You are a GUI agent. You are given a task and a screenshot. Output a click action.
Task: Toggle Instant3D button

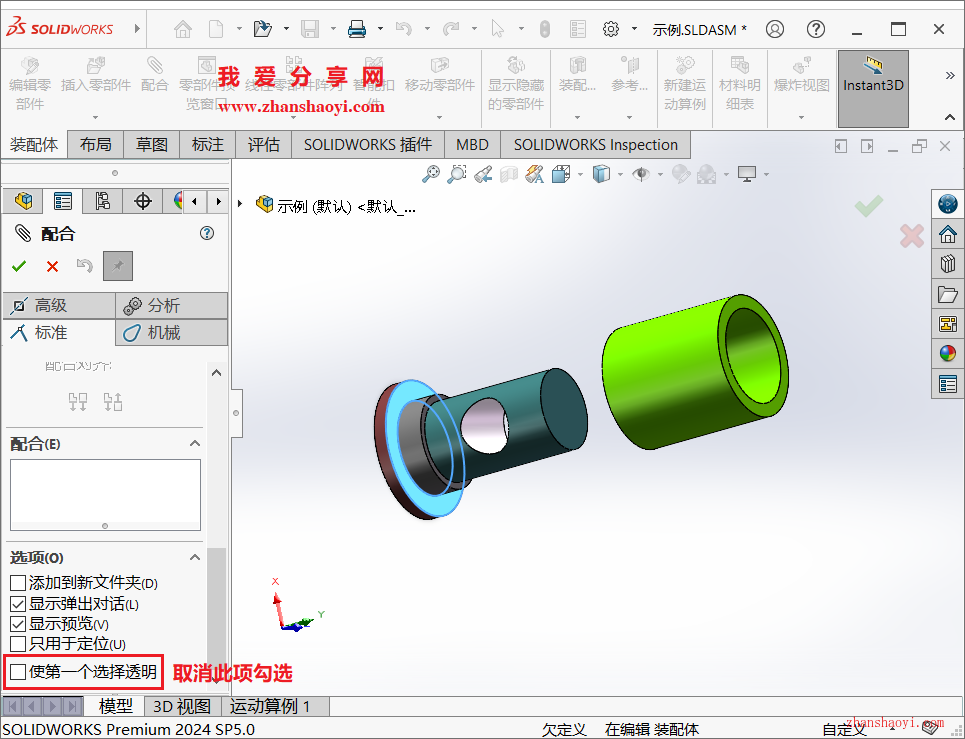(x=873, y=89)
